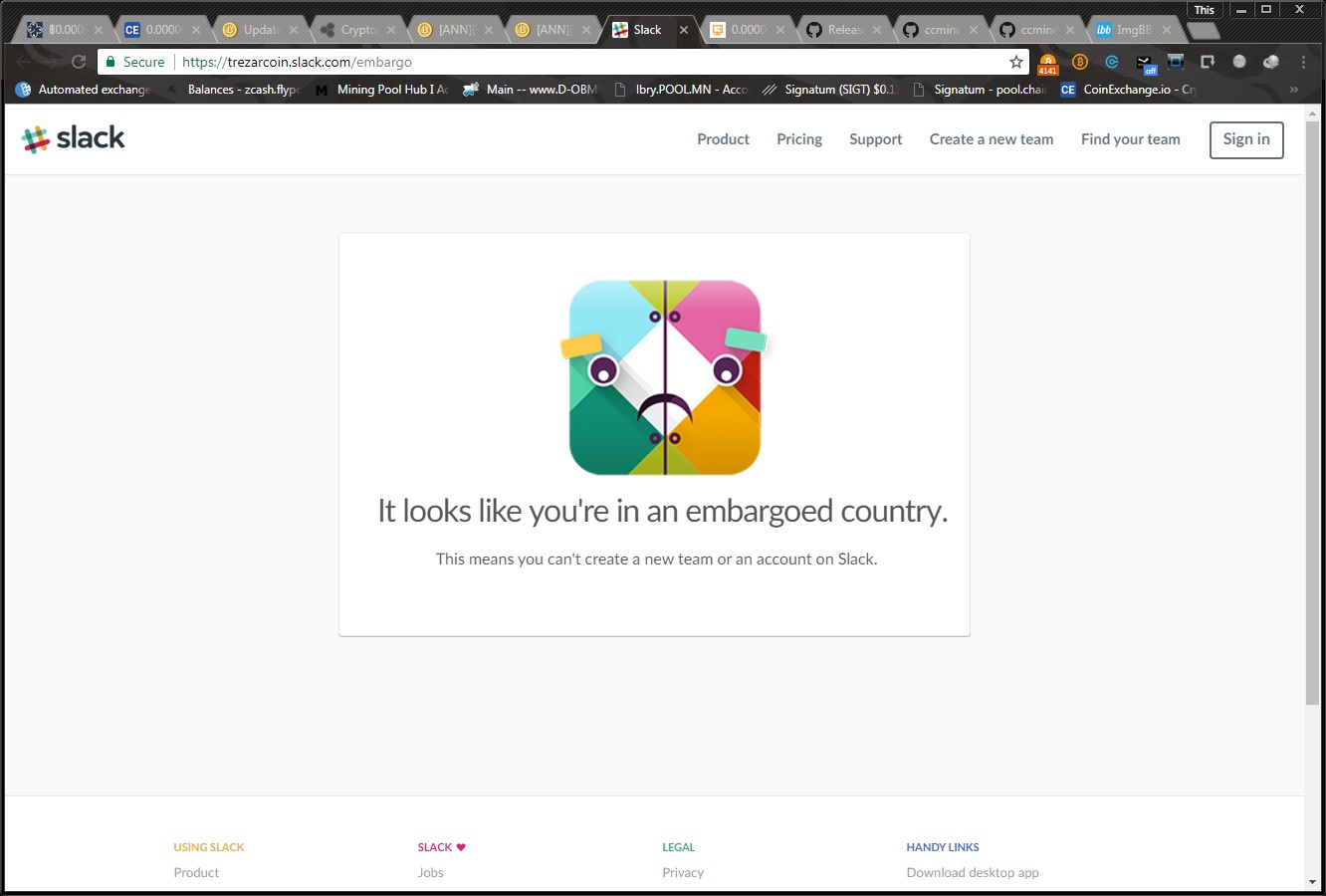Screen dimensions: 1326x896
Task: Click the sad Slack embargo illustration
Action: pos(664,377)
